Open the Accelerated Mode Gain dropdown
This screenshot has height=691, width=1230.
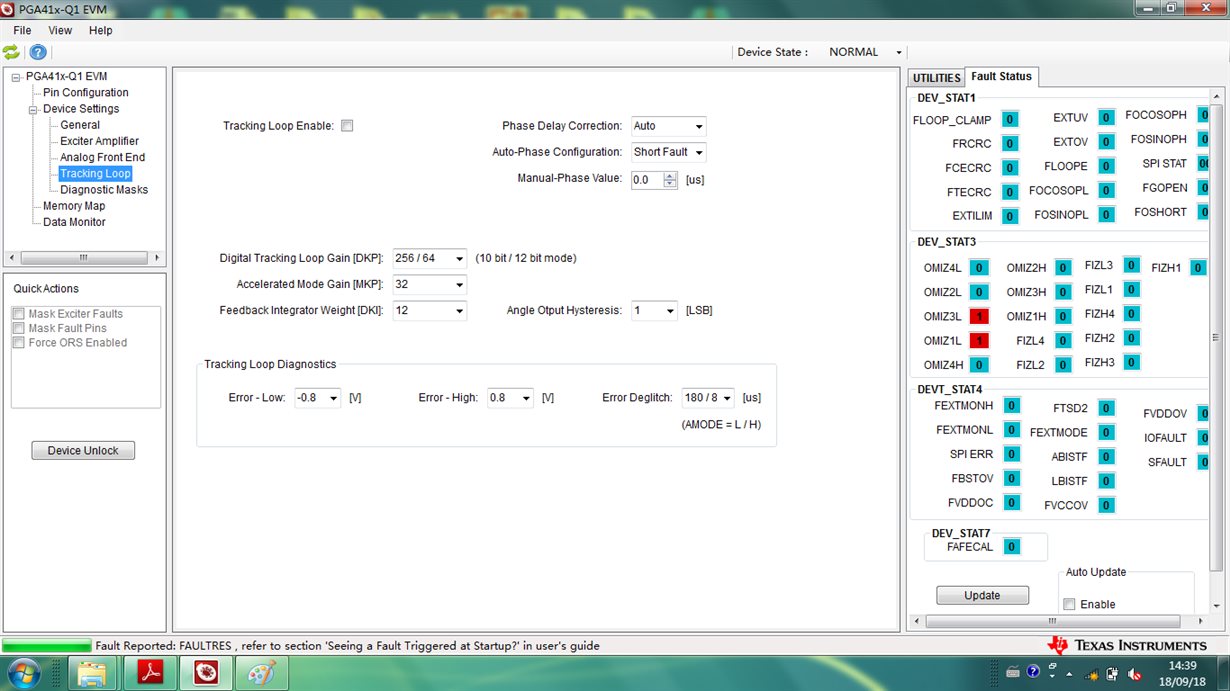(x=429, y=284)
